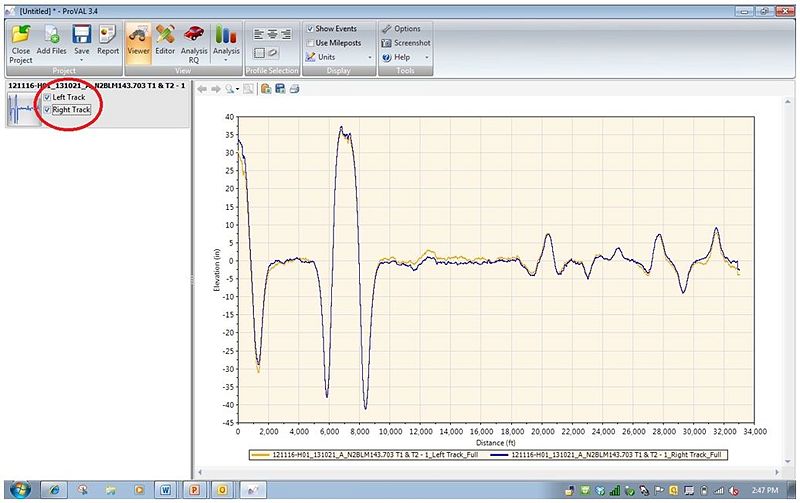Print the chart icon
This screenshot has width=800, height=503.
[294, 89]
